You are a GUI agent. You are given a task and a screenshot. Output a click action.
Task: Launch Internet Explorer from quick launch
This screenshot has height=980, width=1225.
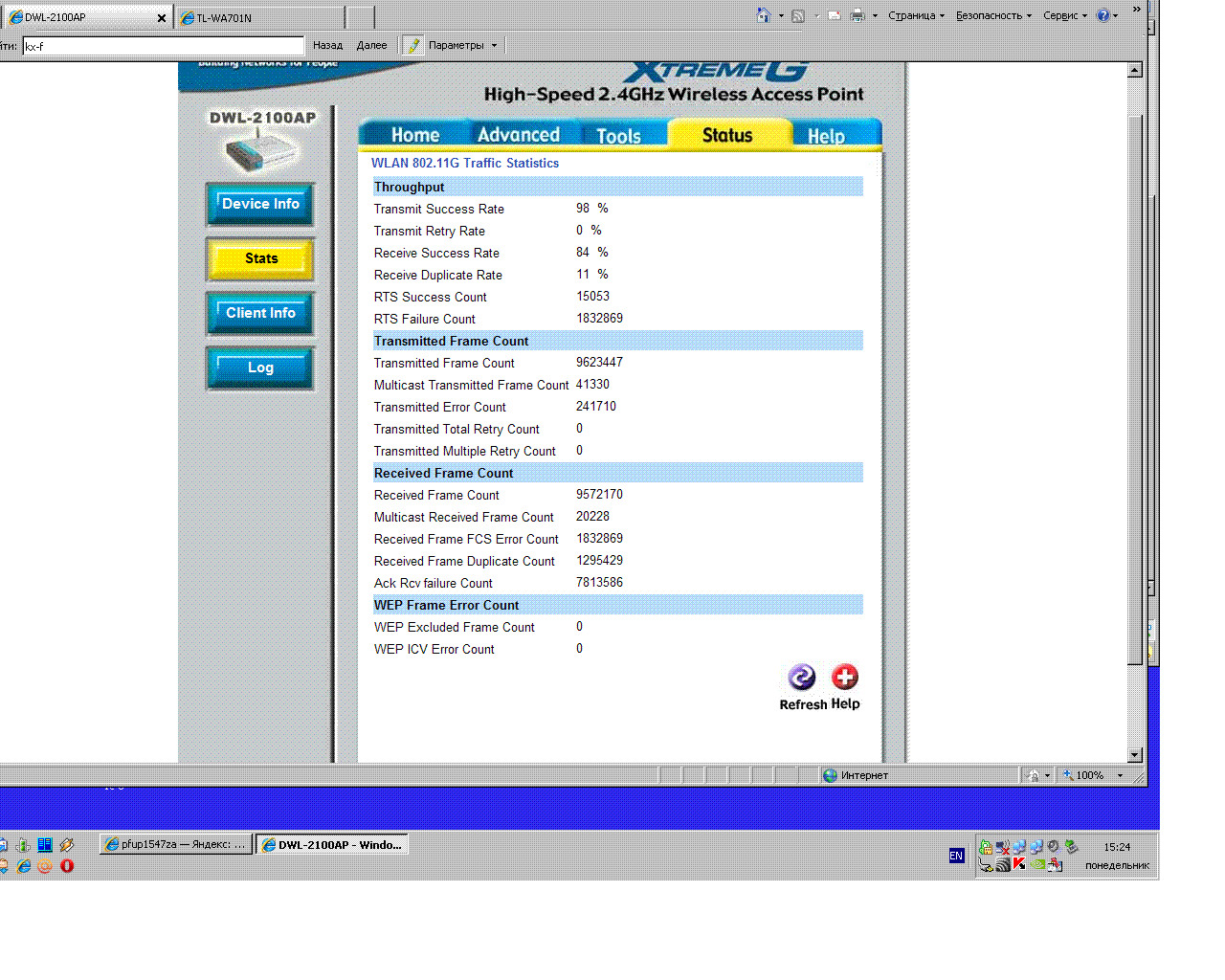coord(24,866)
